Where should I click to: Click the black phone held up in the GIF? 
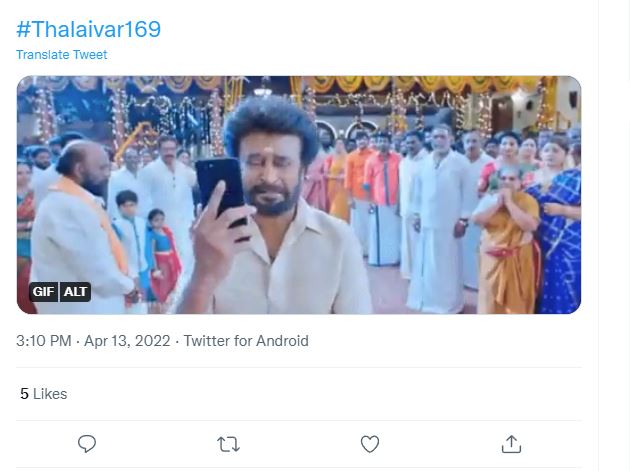218,190
